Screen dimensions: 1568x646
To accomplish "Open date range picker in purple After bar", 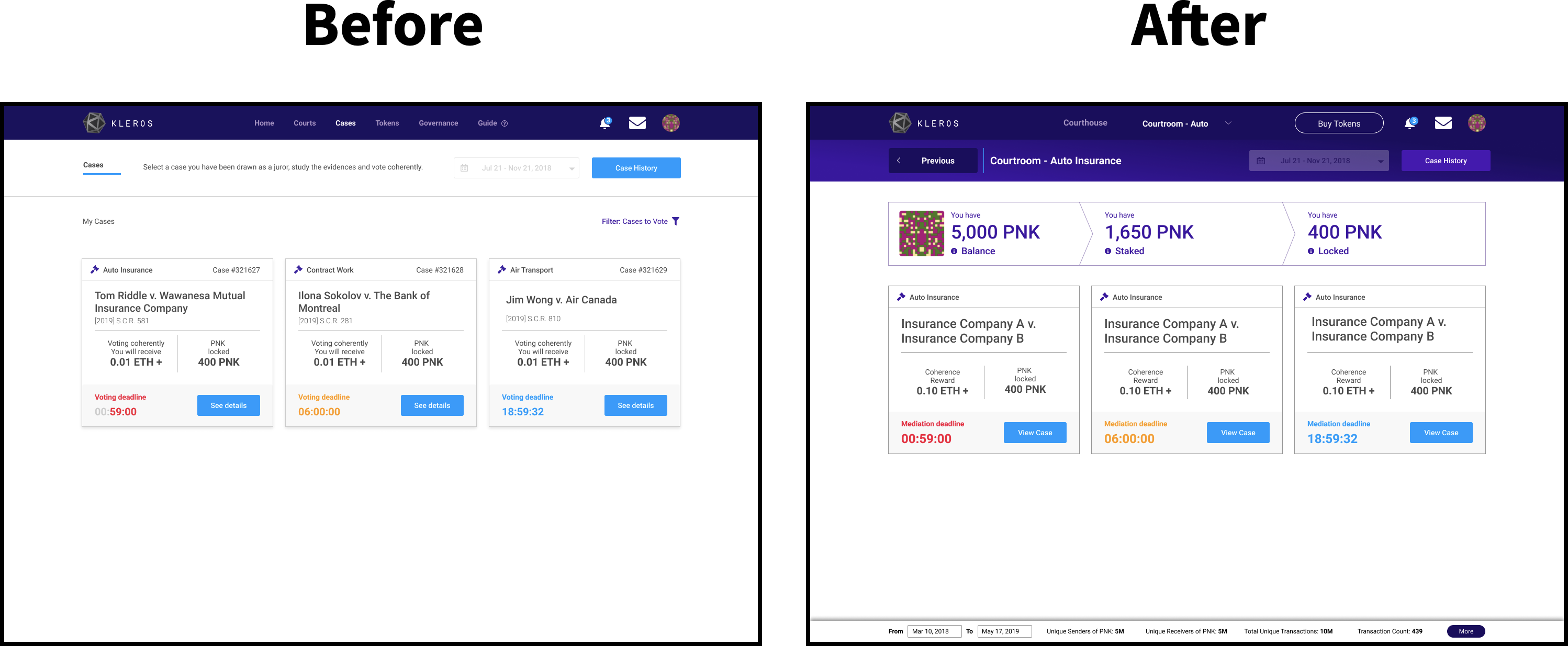I will [x=1318, y=161].
